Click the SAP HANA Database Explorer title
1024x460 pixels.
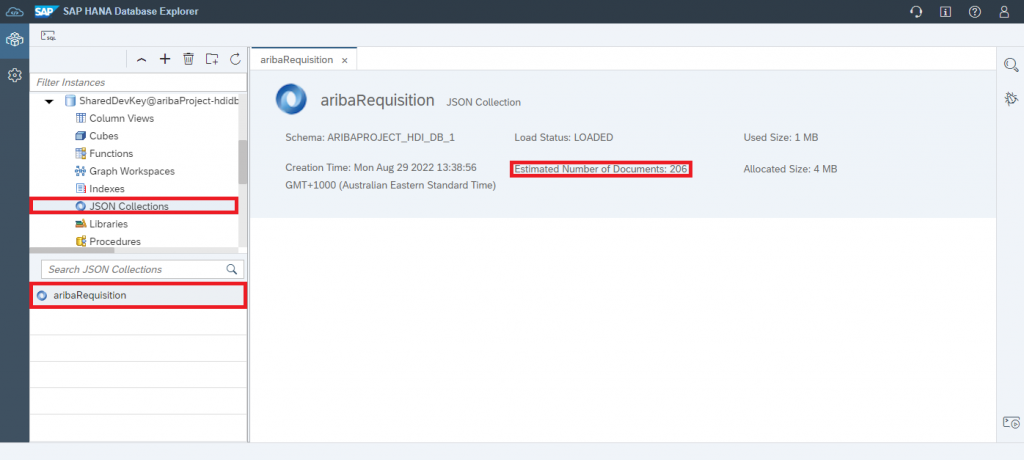[x=131, y=12]
